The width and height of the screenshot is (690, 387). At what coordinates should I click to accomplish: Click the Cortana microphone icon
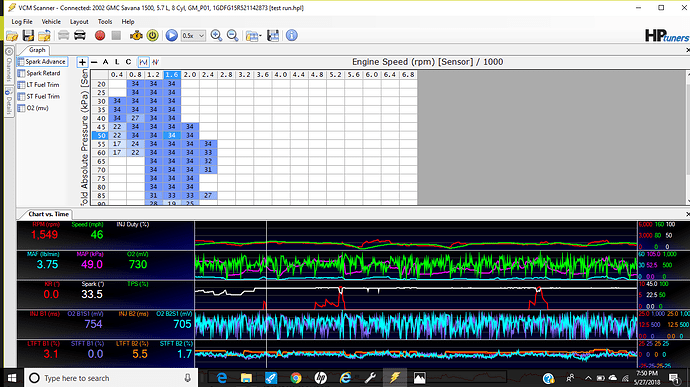187,378
